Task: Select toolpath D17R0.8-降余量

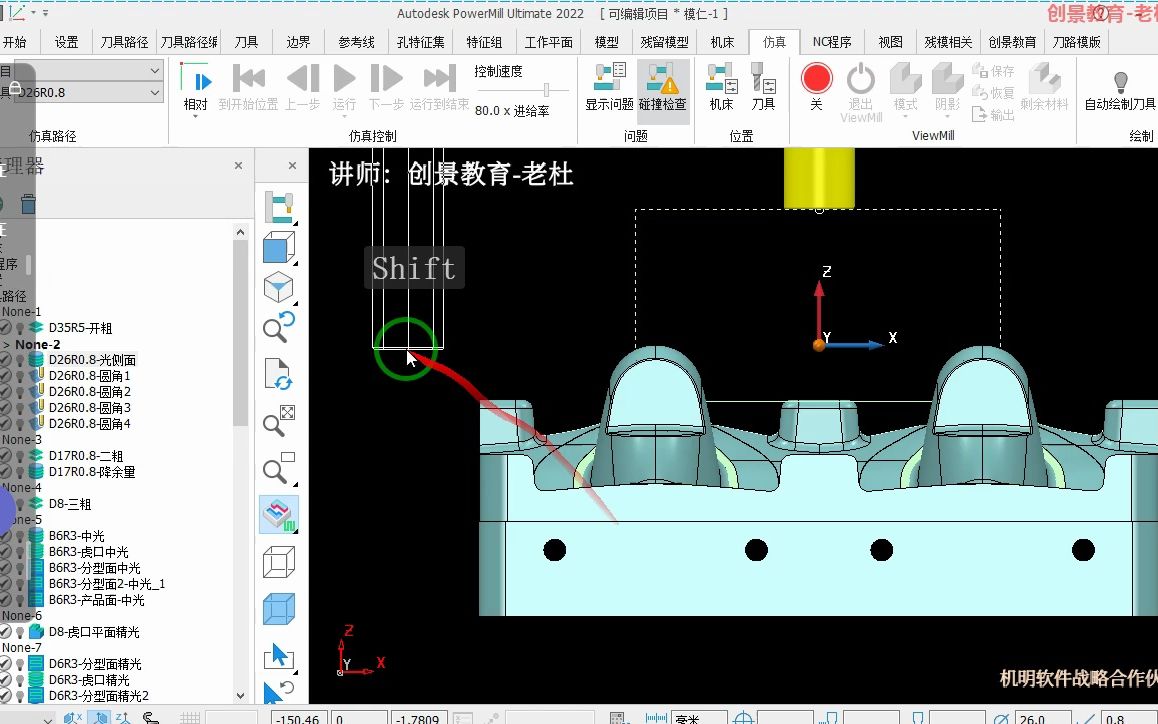Action: coord(92,472)
